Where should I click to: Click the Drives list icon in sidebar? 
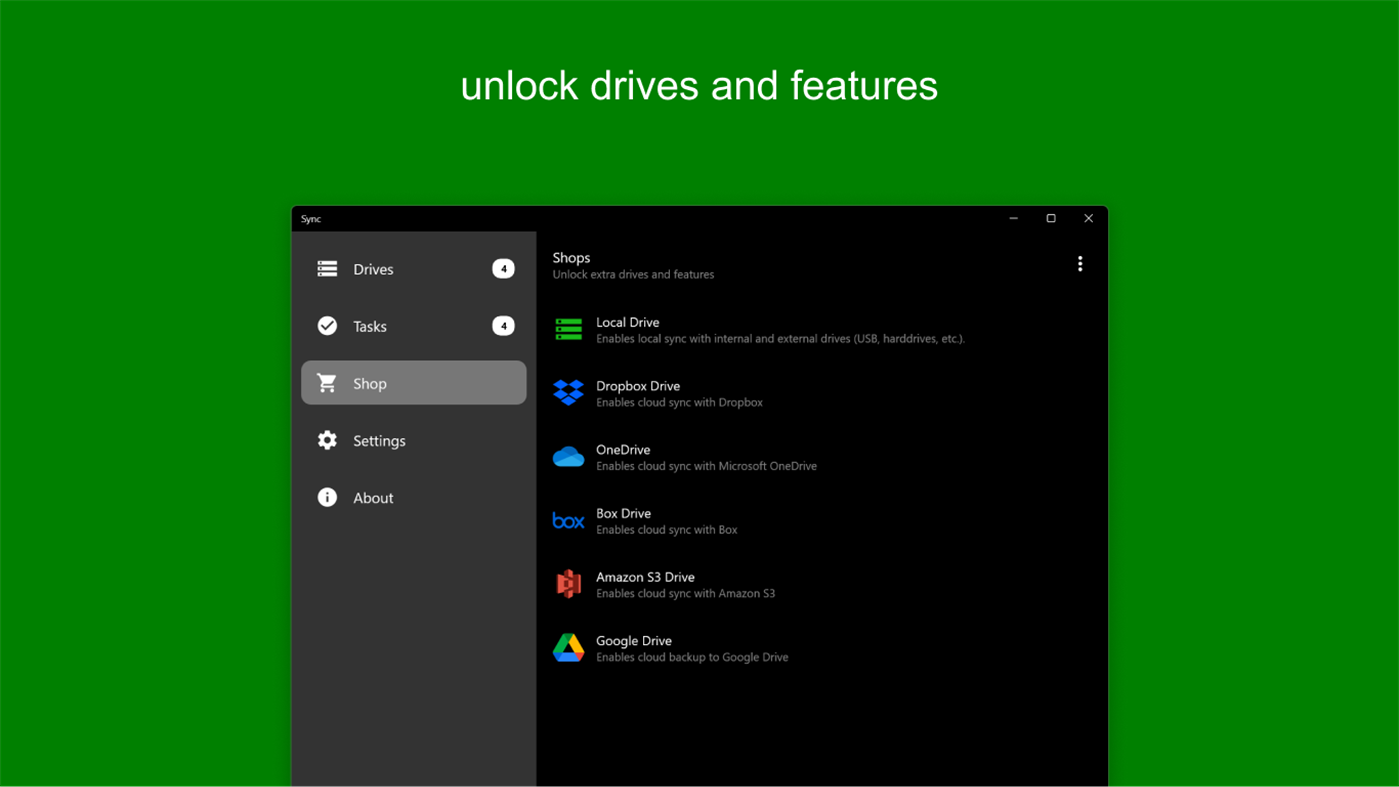[327, 268]
